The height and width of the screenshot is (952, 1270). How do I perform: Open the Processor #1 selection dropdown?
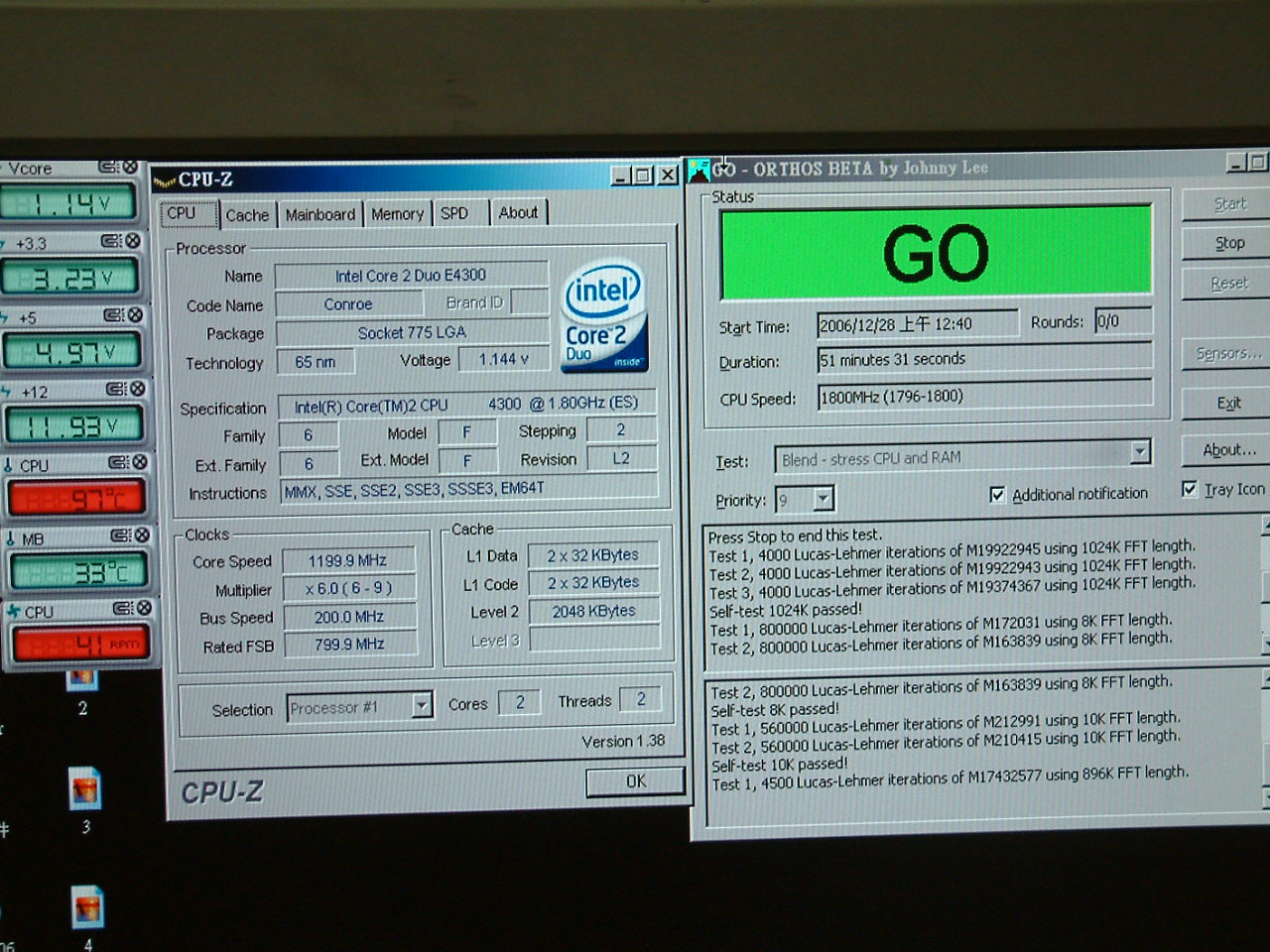[x=422, y=705]
